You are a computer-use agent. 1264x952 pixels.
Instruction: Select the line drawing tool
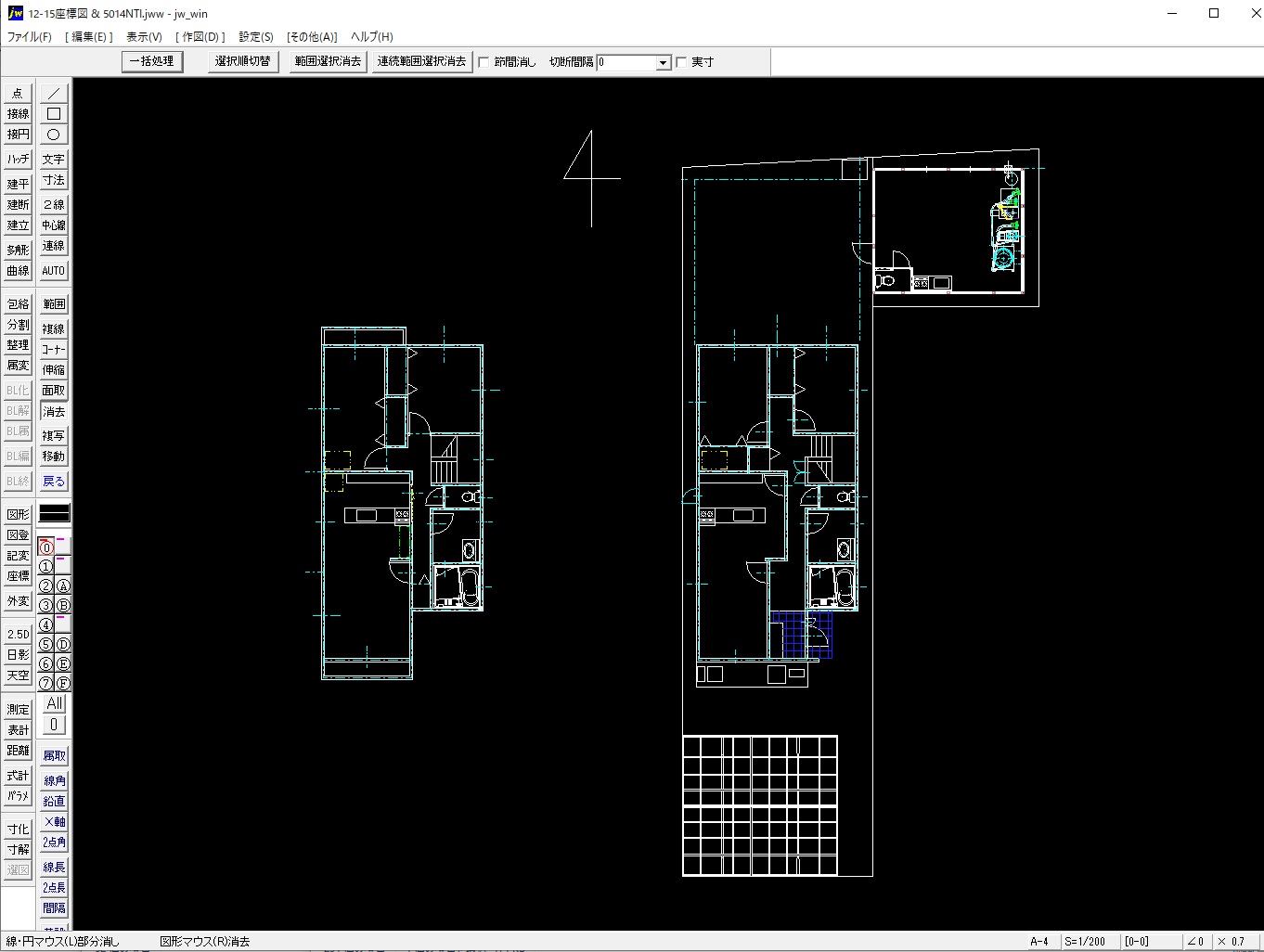pos(54,94)
